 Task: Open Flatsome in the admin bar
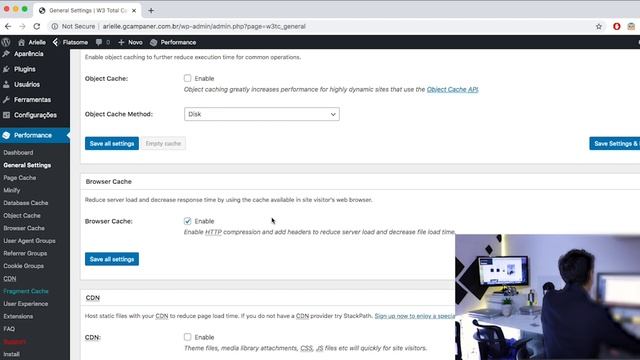point(70,42)
